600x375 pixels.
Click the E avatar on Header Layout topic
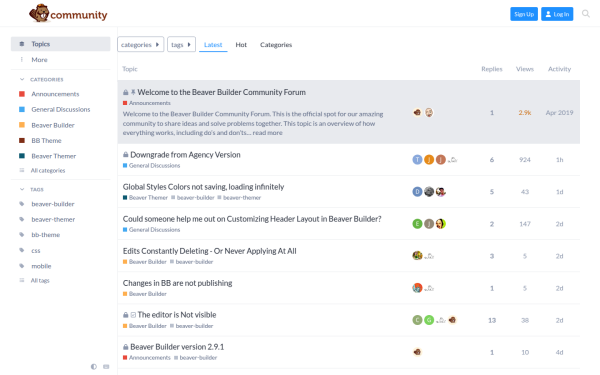pos(417,224)
